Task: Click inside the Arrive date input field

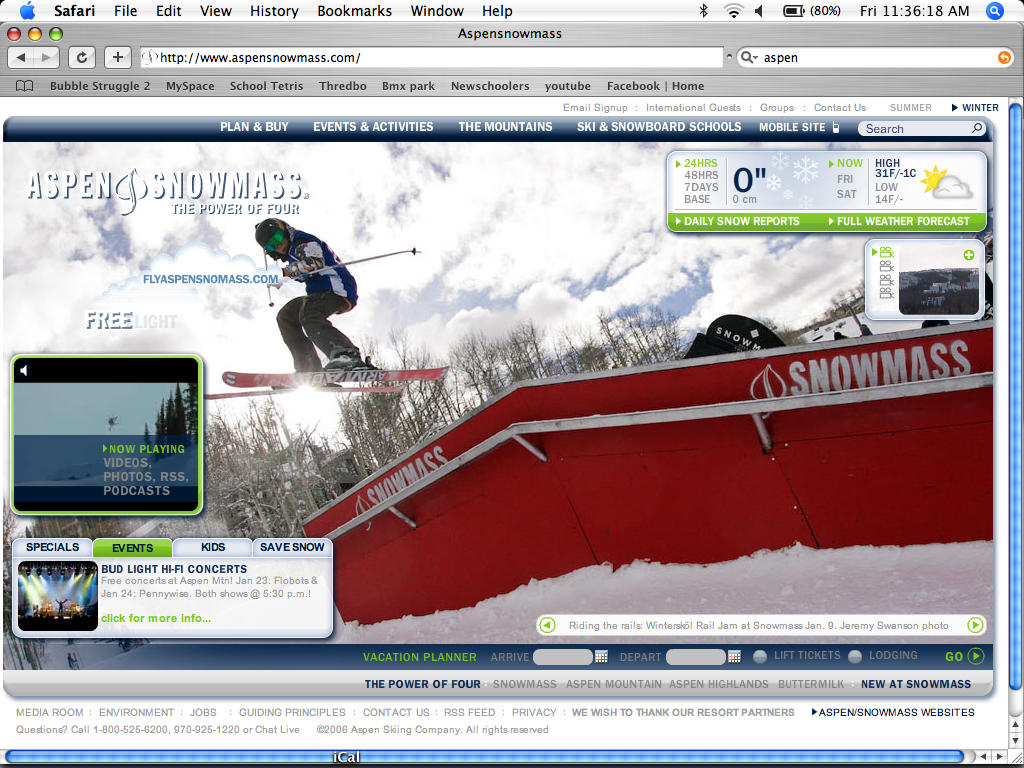Action: (x=560, y=656)
